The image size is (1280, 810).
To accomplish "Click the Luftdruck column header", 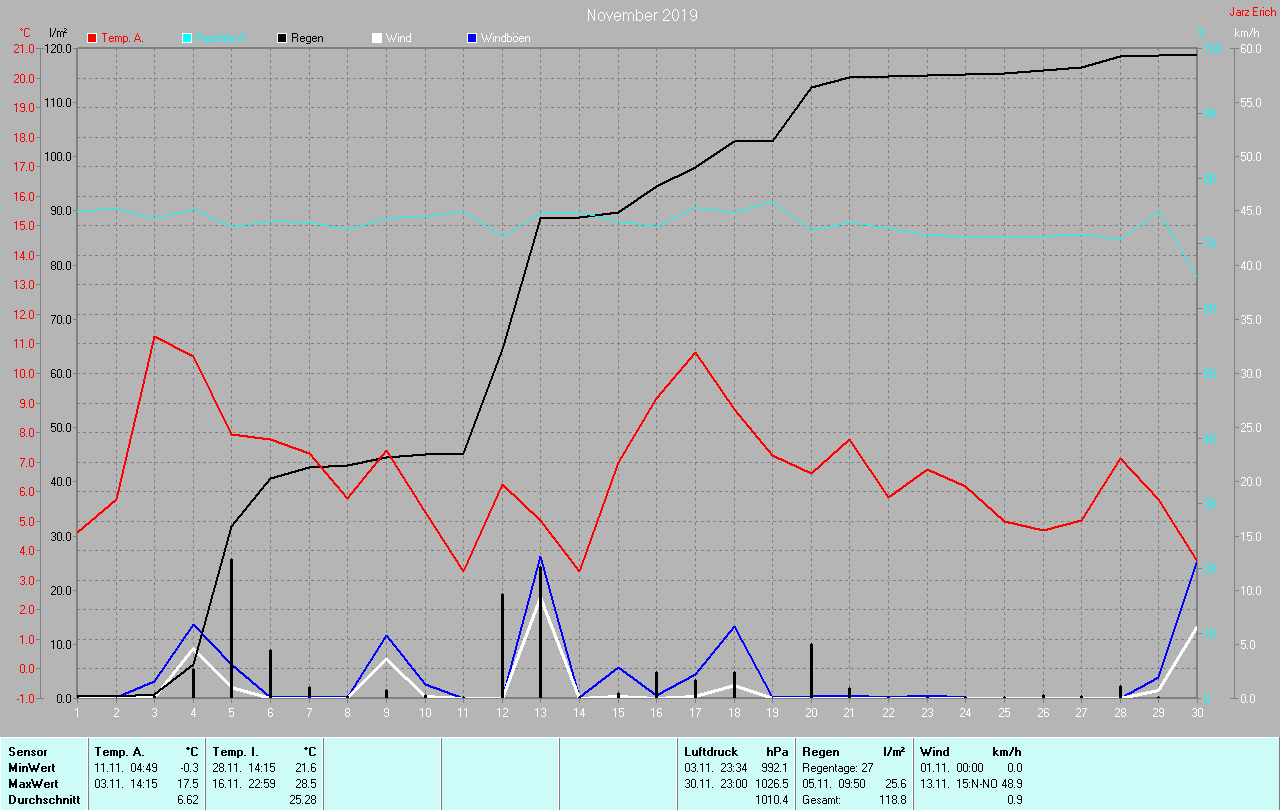I will click(x=711, y=752).
